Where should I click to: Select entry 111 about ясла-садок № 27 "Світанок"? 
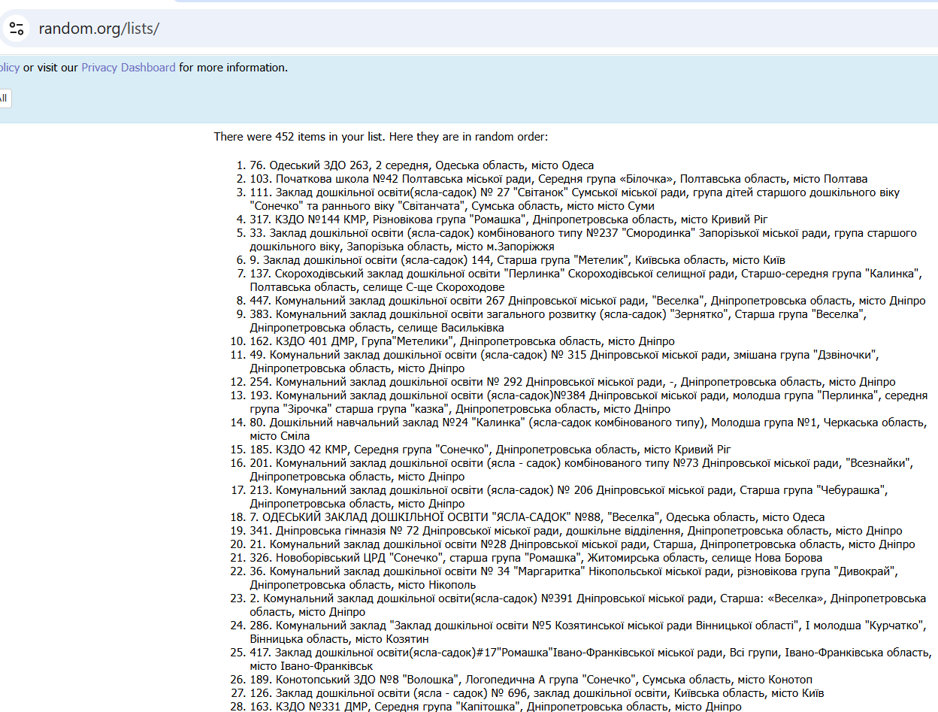[x=575, y=199]
